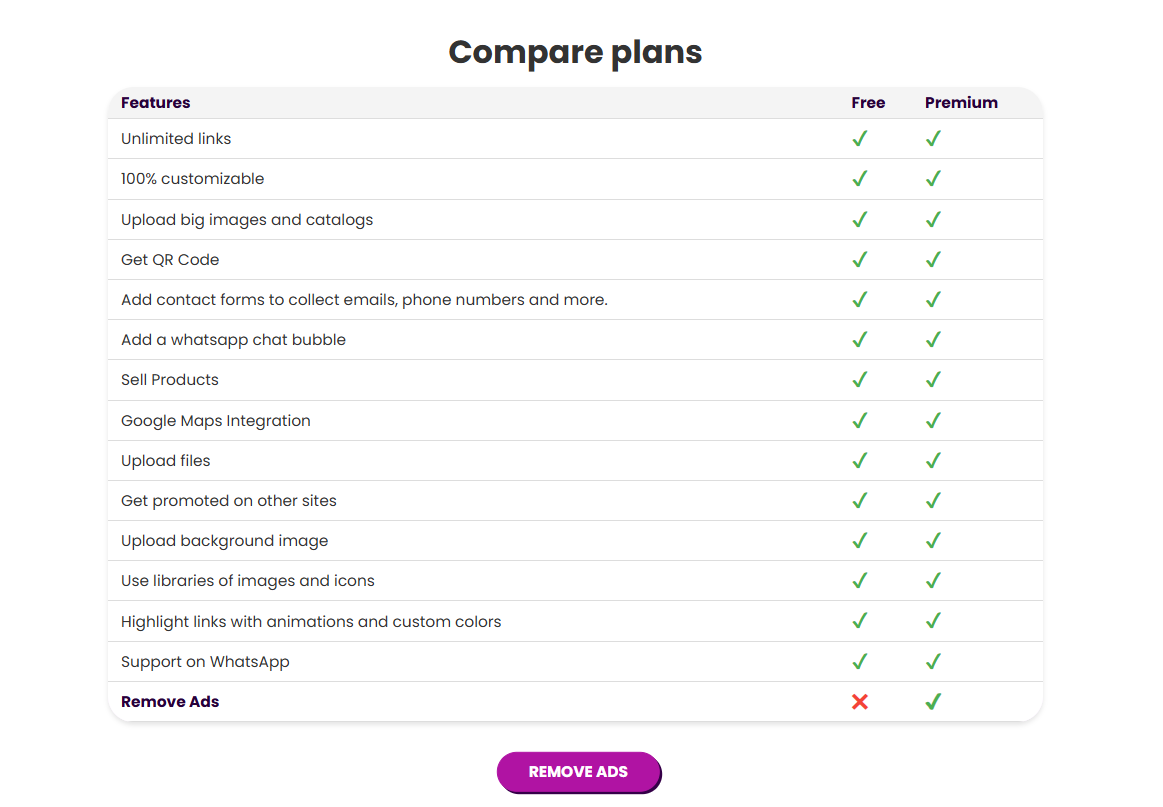Click Free checkmark for Sell Products
Viewport: 1163px width, 807px height.
(x=860, y=380)
